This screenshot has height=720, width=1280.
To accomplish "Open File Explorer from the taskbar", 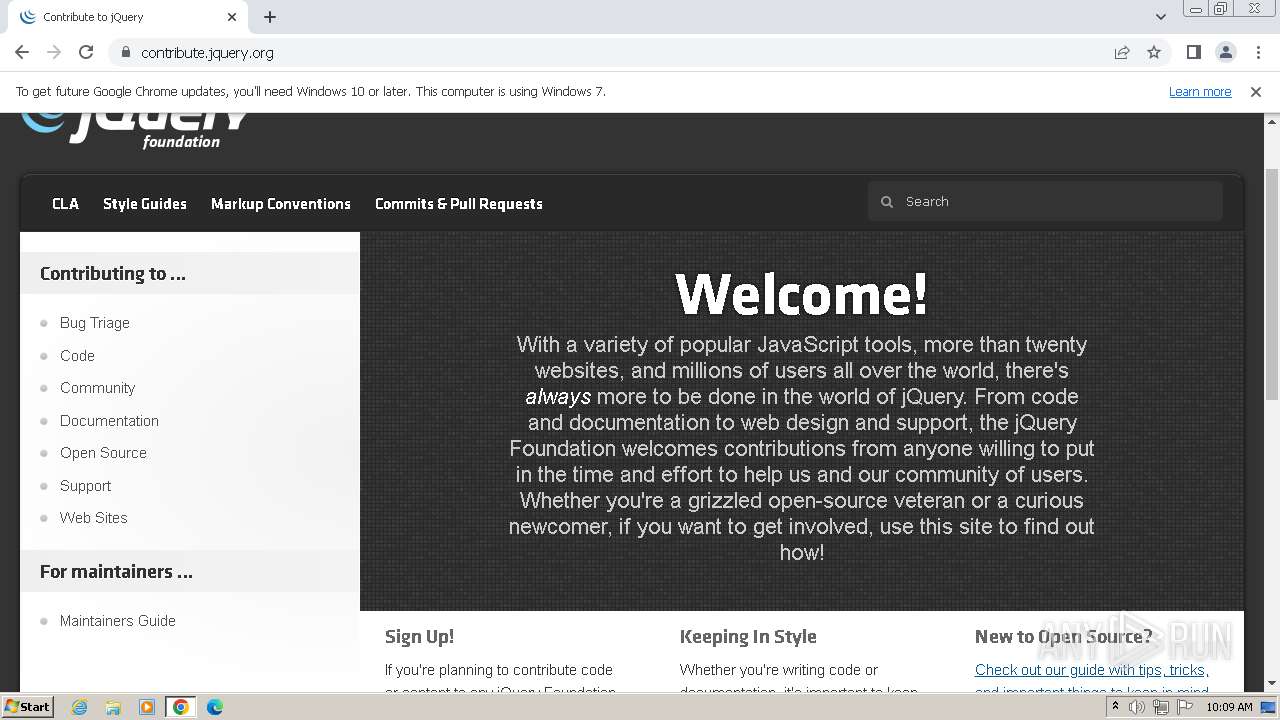I will 113,707.
